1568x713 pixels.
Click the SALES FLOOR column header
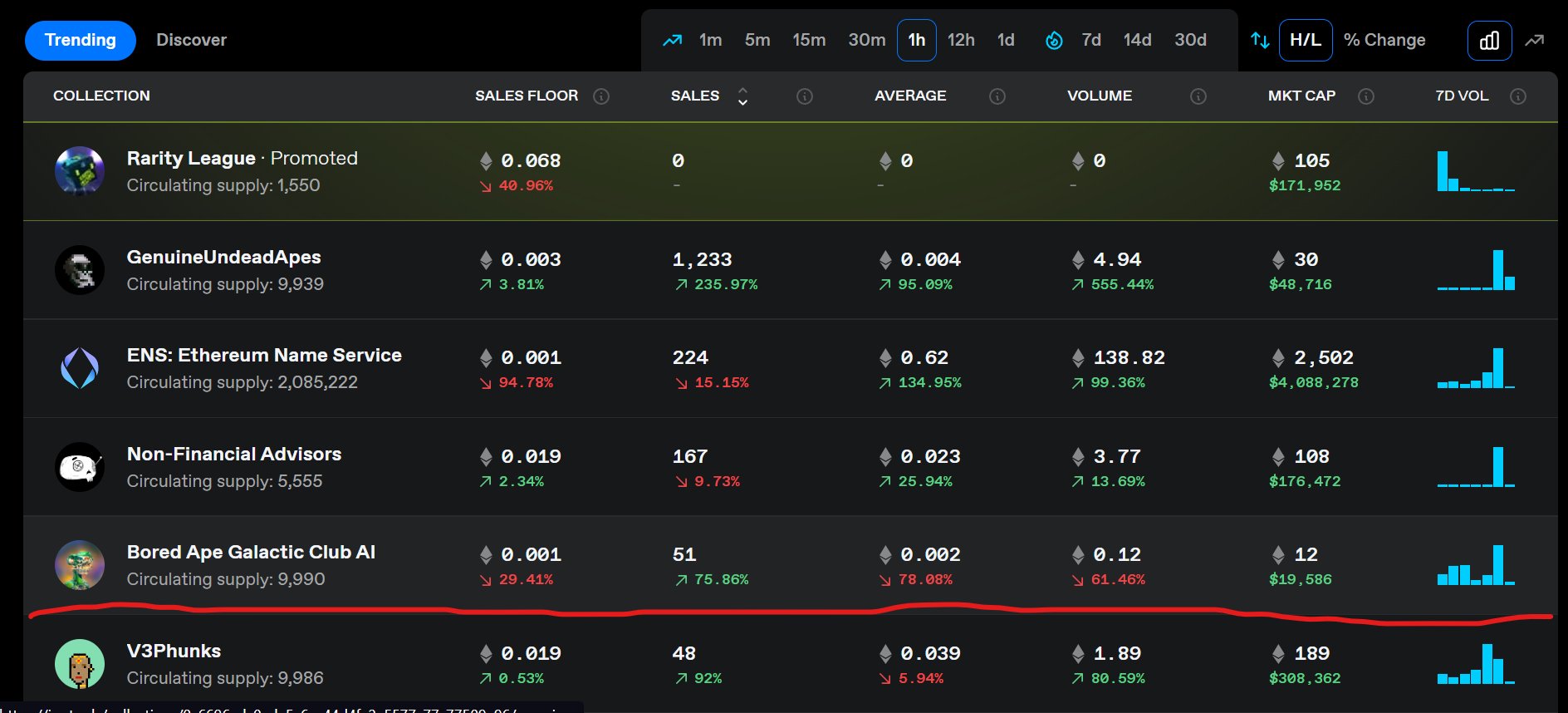527,96
